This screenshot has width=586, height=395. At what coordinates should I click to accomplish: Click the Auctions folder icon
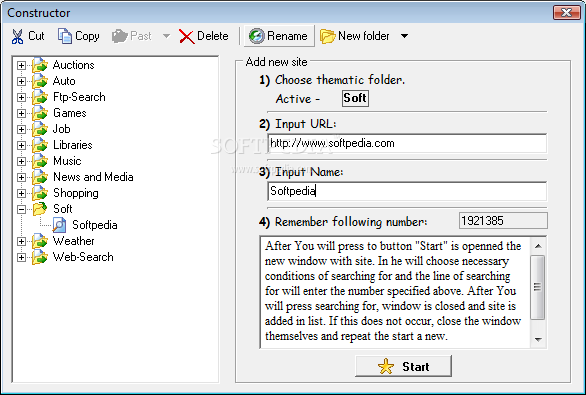40,65
